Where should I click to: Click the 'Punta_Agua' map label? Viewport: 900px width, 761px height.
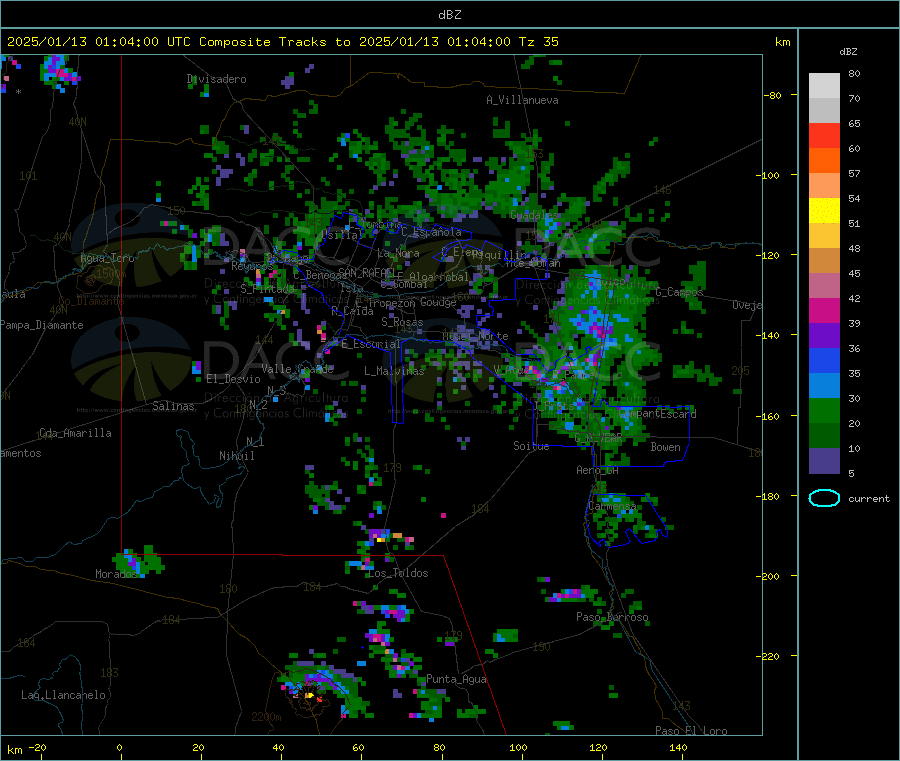[456, 679]
